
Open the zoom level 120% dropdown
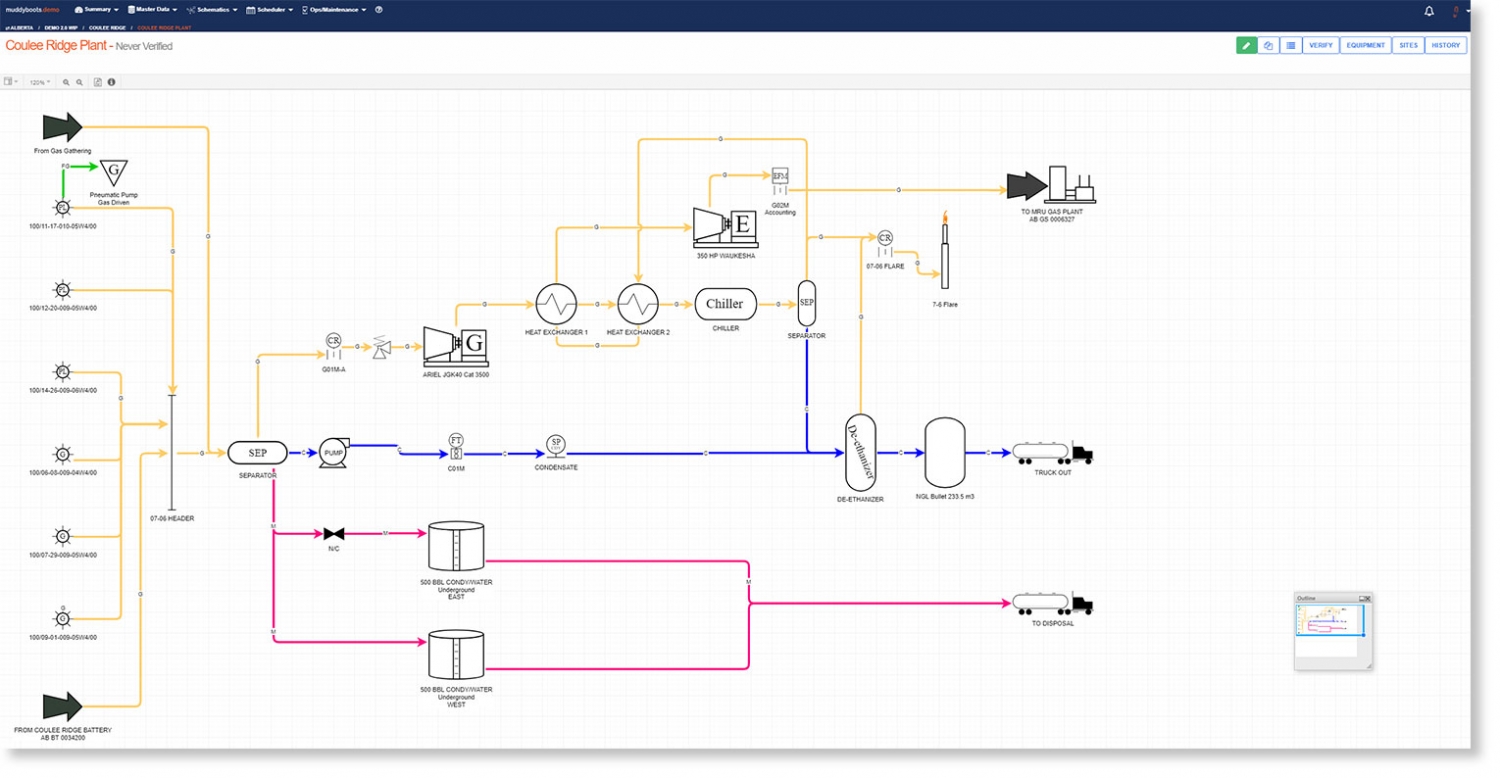coord(40,82)
